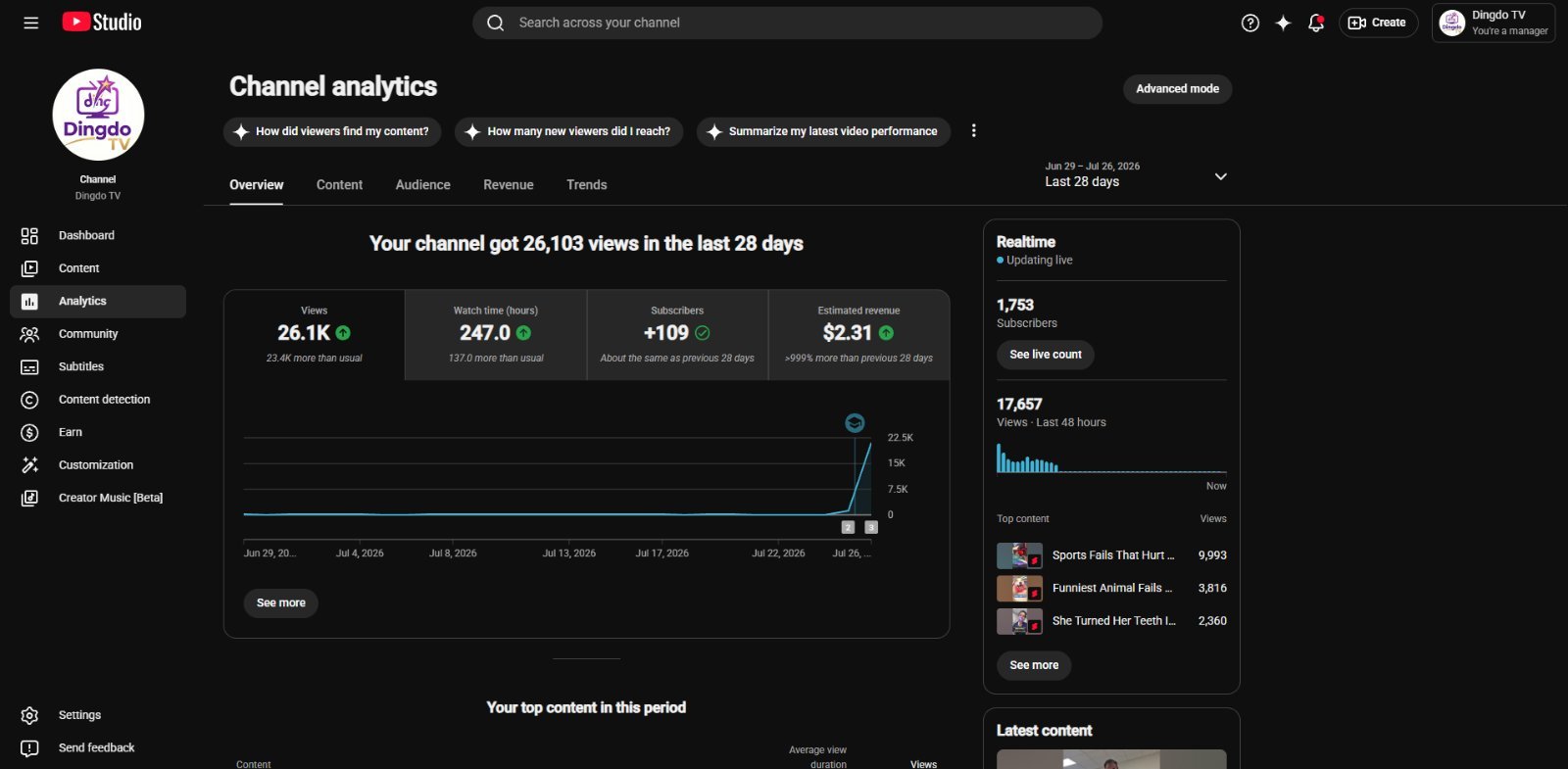Screen dimensions: 1568x769
Task: Open Subtitles in the sidebar
Action: [98, 366]
